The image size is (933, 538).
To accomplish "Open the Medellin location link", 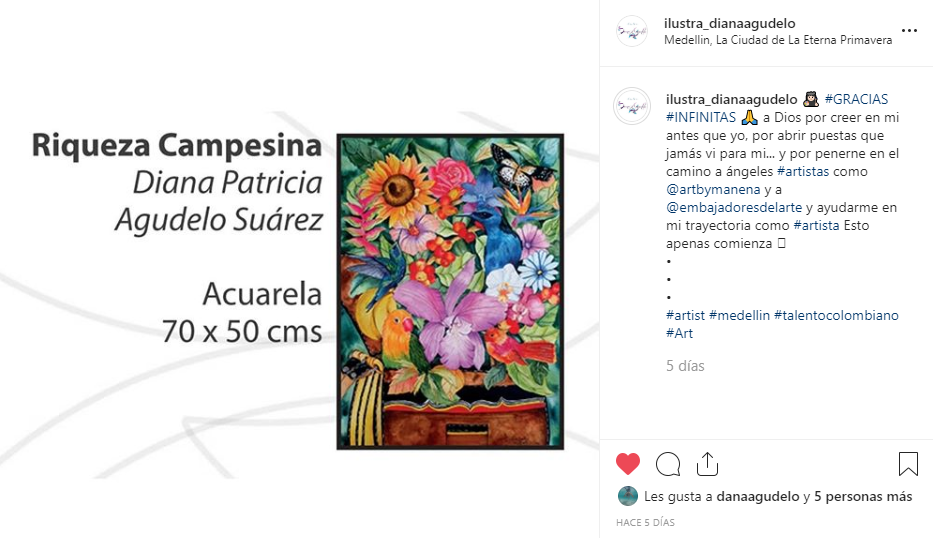I will click(778, 40).
